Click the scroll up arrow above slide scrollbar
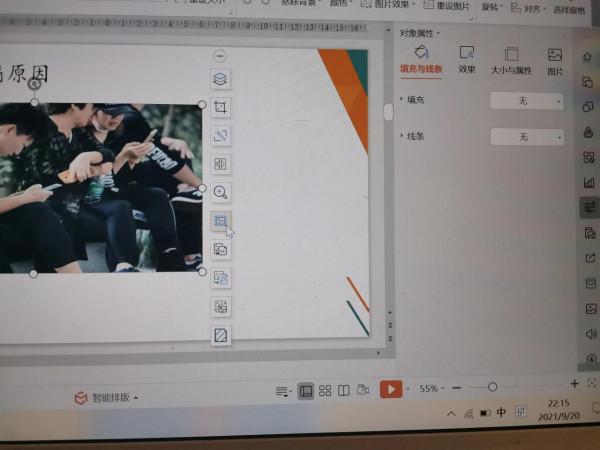The height and width of the screenshot is (450, 600). click(388, 29)
